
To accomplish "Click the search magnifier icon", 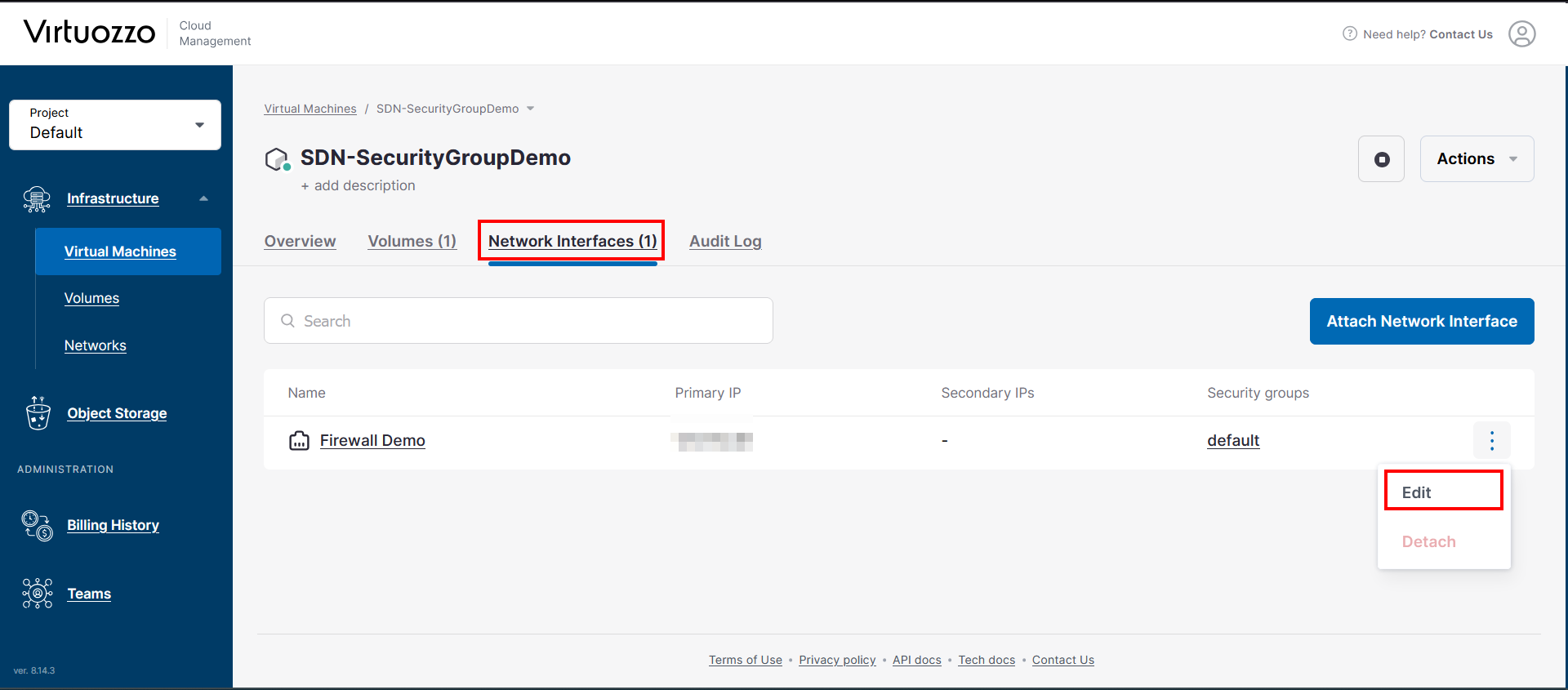I will tap(287, 321).
